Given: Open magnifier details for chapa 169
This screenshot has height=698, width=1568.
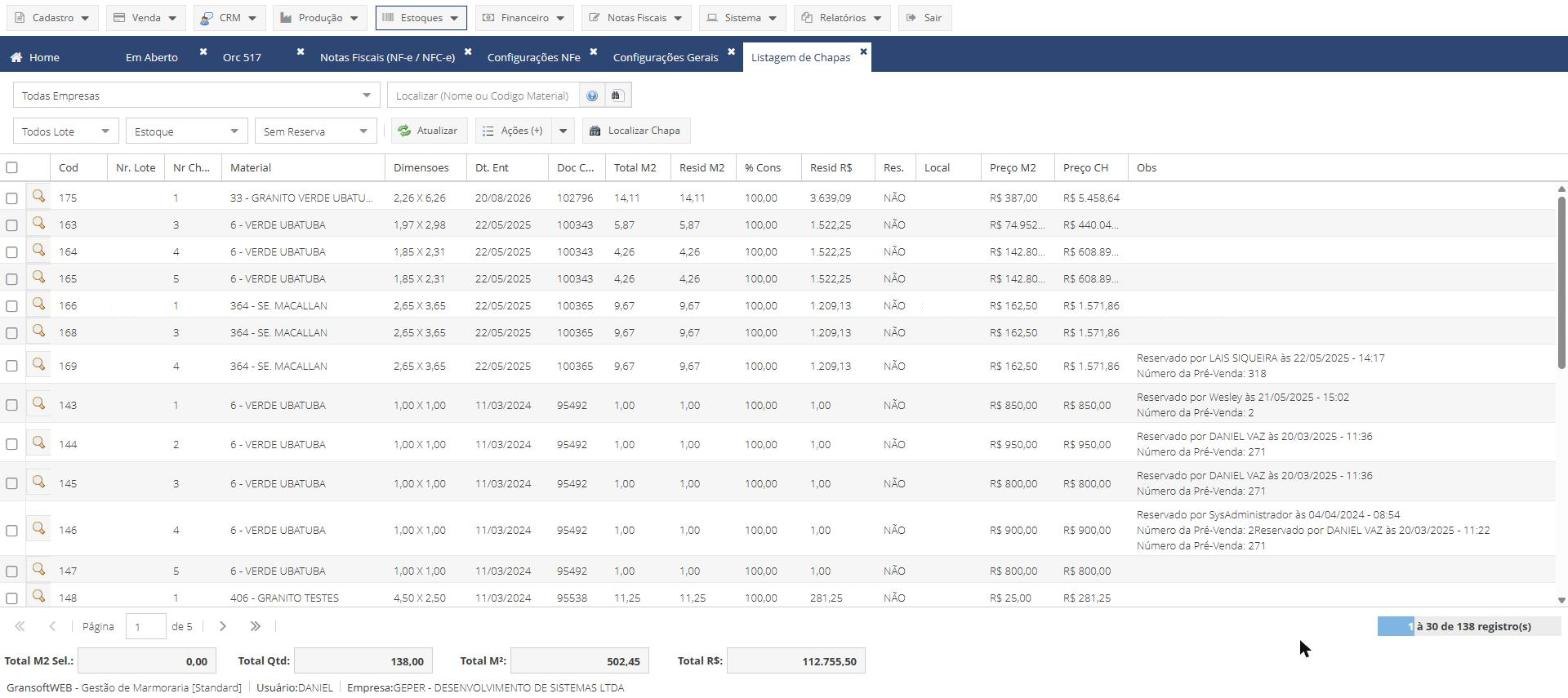Looking at the screenshot, I should click(38, 365).
